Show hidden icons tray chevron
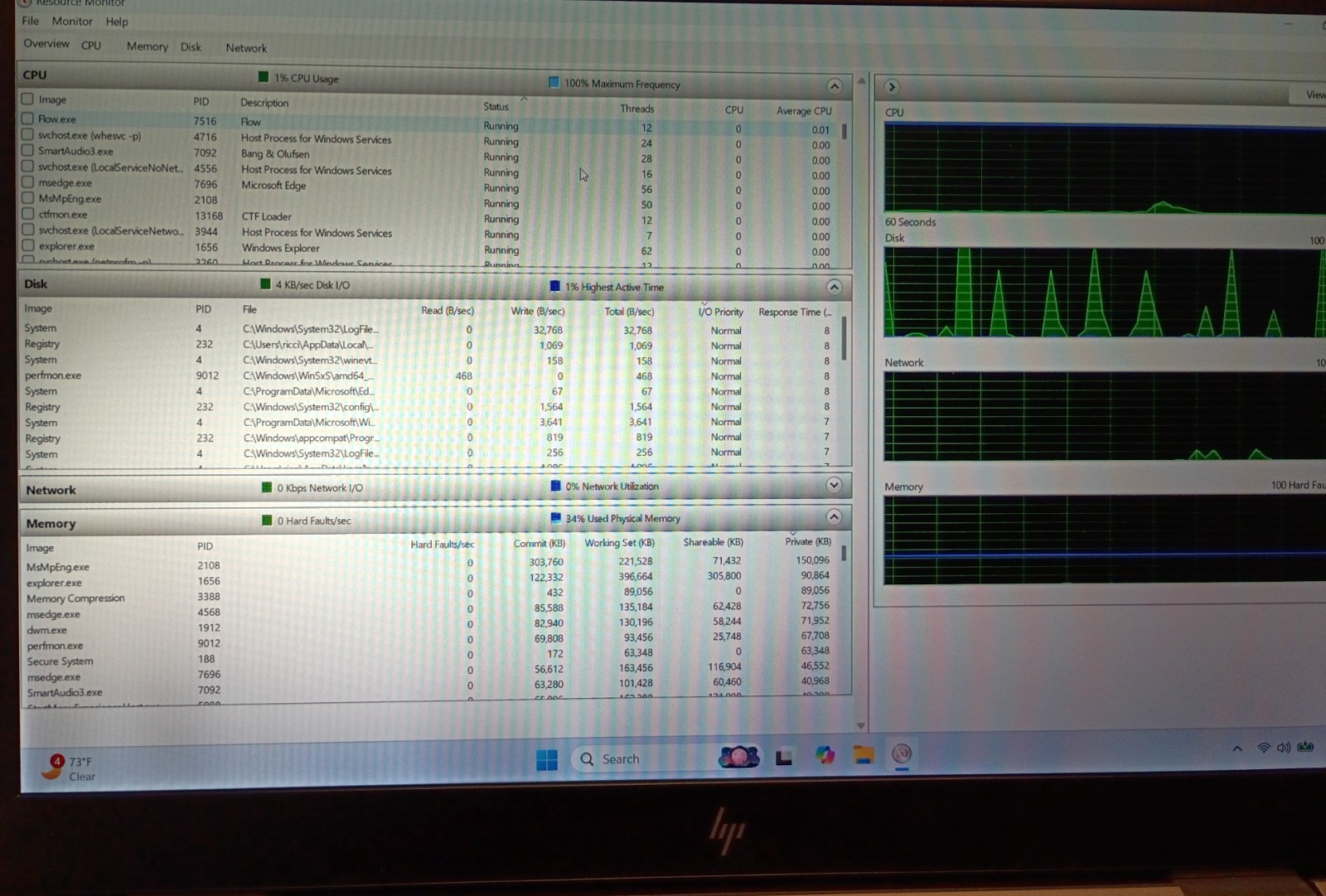Screen dimensions: 1326x896 (x=1237, y=748)
